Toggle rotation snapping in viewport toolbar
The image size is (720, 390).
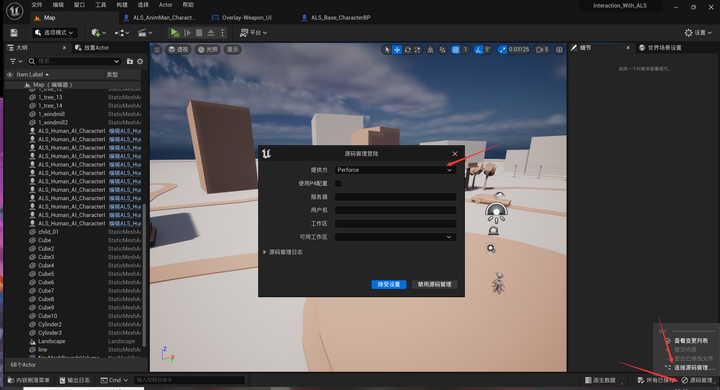click(478, 50)
